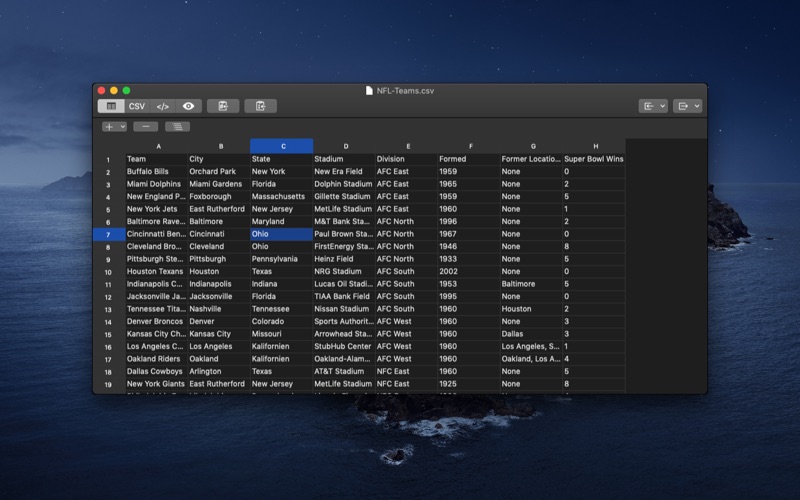The image size is (800, 500).
Task: Select highlighted column C header
Action: point(282,146)
